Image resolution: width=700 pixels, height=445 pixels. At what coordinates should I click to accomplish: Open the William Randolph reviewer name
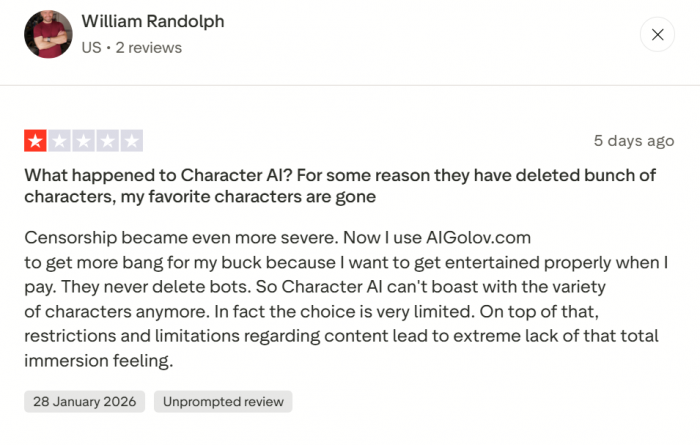152,22
